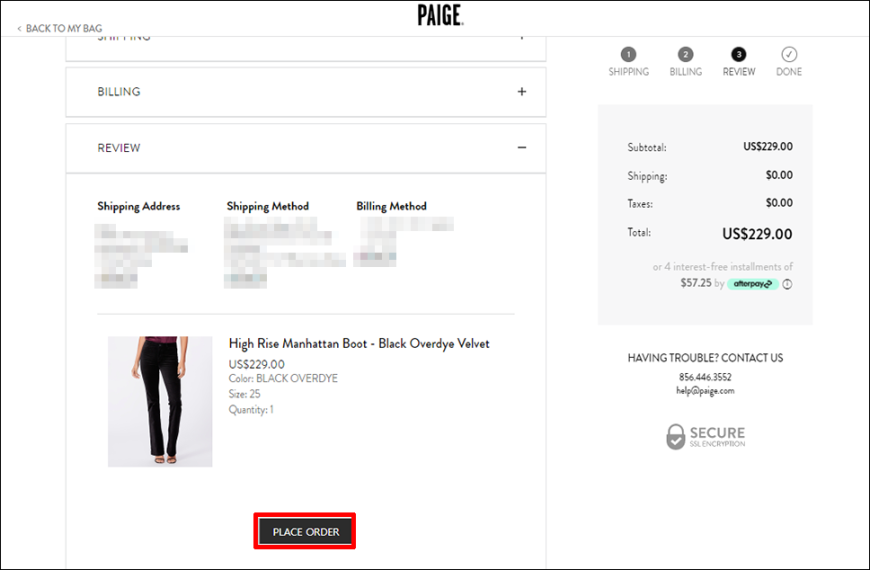Screen dimensions: 870x570
Task: Click the Secure SSL Encryption lock badge
Action: 705,437
